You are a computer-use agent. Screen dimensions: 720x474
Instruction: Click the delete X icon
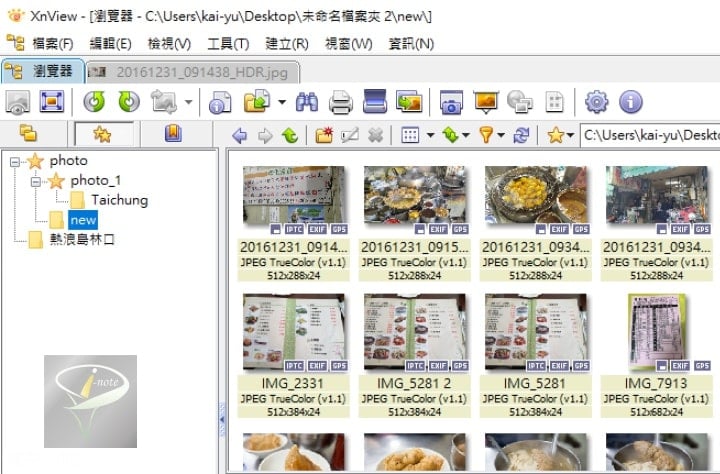coord(375,135)
